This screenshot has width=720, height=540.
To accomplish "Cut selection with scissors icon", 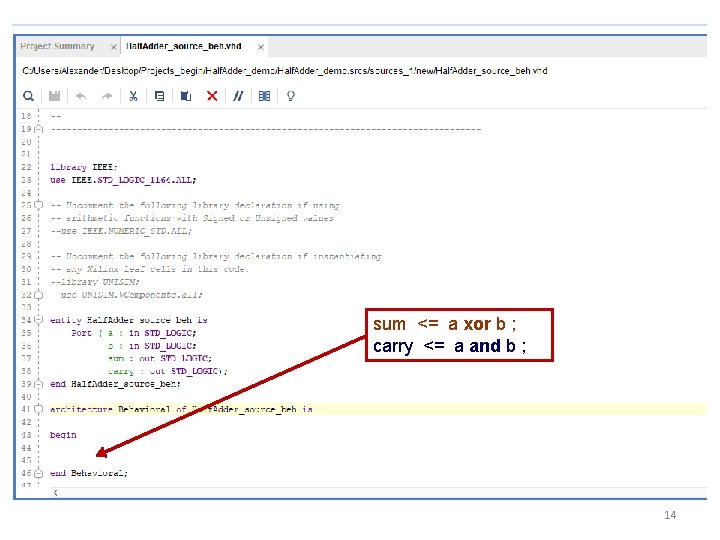I will (x=133, y=96).
